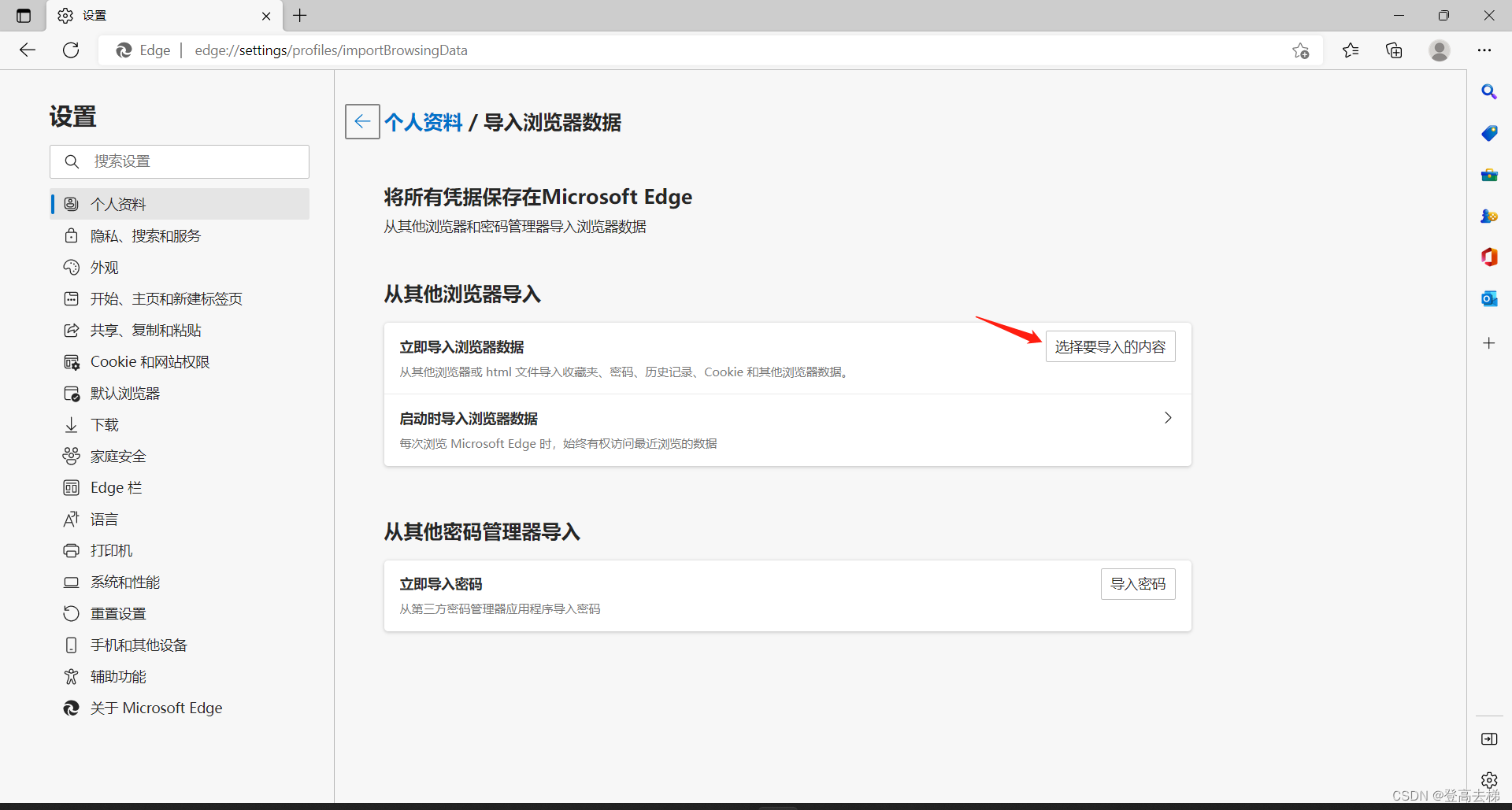Viewport: 1512px width, 810px height.
Task: Open the tab actions menu icon
Action: (x=24, y=16)
